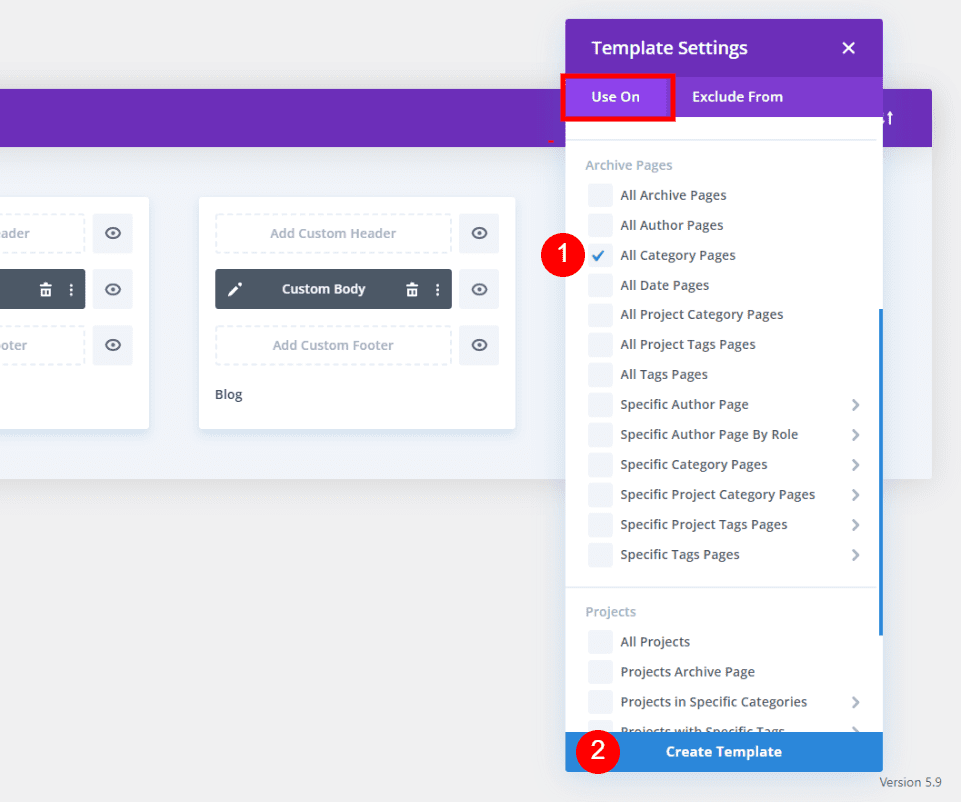Uncheck All Category Pages
The width and height of the screenshot is (961, 802).
tap(600, 255)
